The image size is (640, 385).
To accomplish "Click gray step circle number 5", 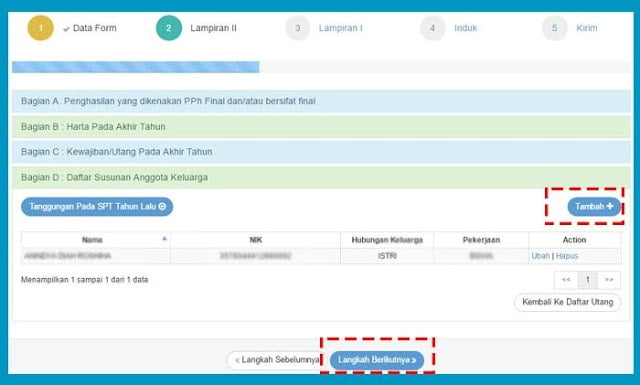I will pos(554,28).
